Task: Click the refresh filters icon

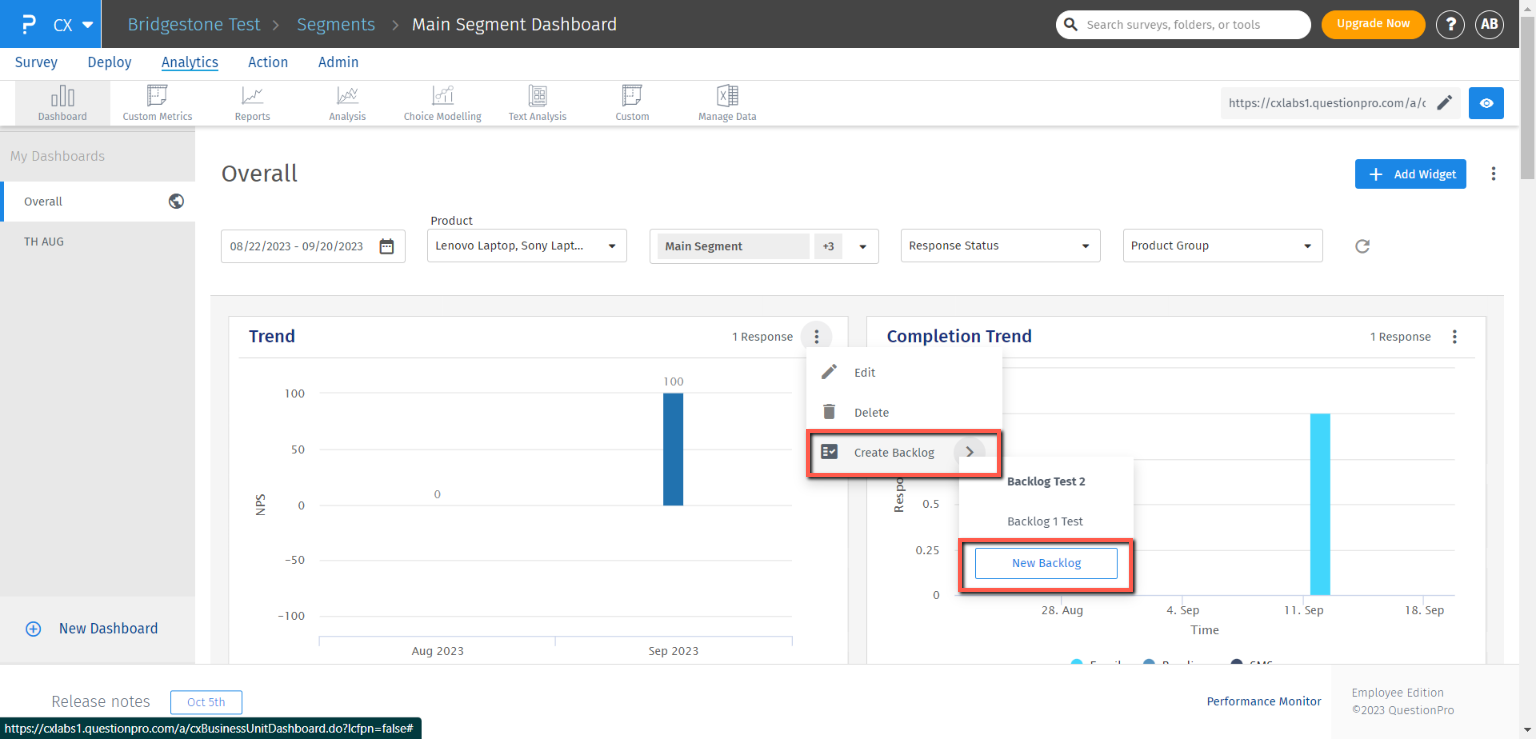Action: (1362, 246)
